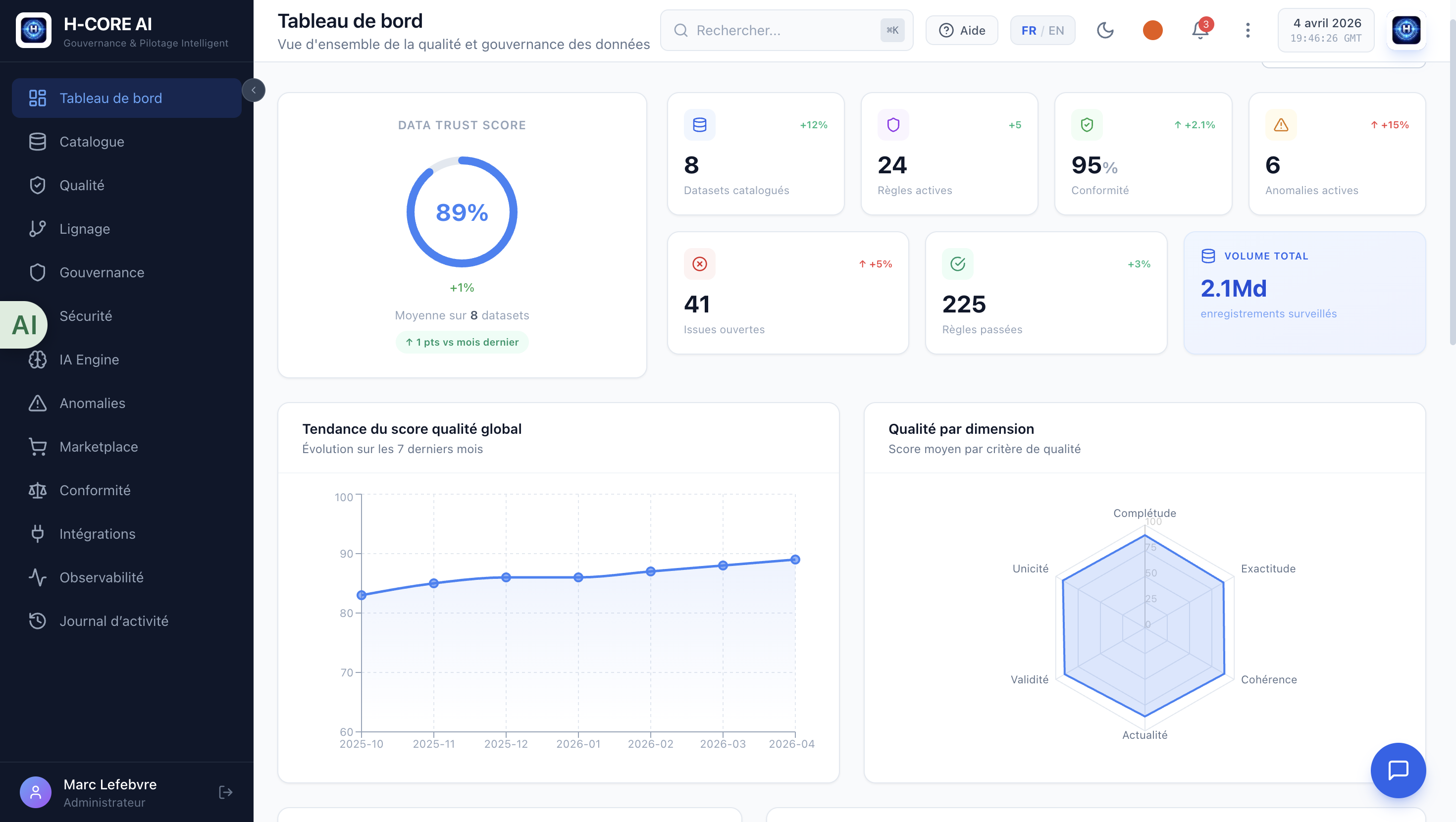1456x822 pixels.
Task: Open the Lignage view
Action: pyautogui.click(x=85, y=228)
